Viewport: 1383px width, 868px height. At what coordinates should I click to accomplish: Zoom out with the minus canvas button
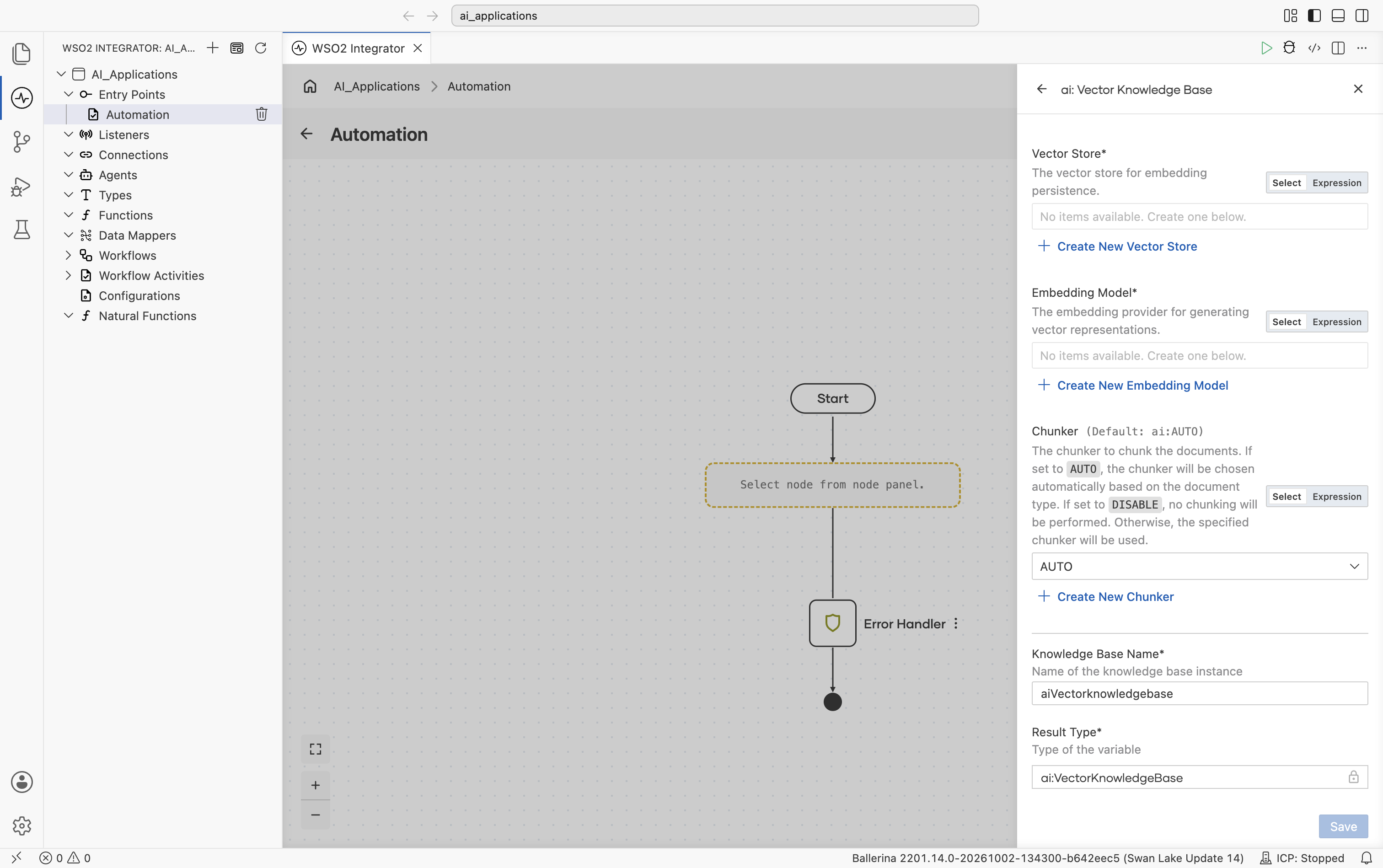(315, 814)
